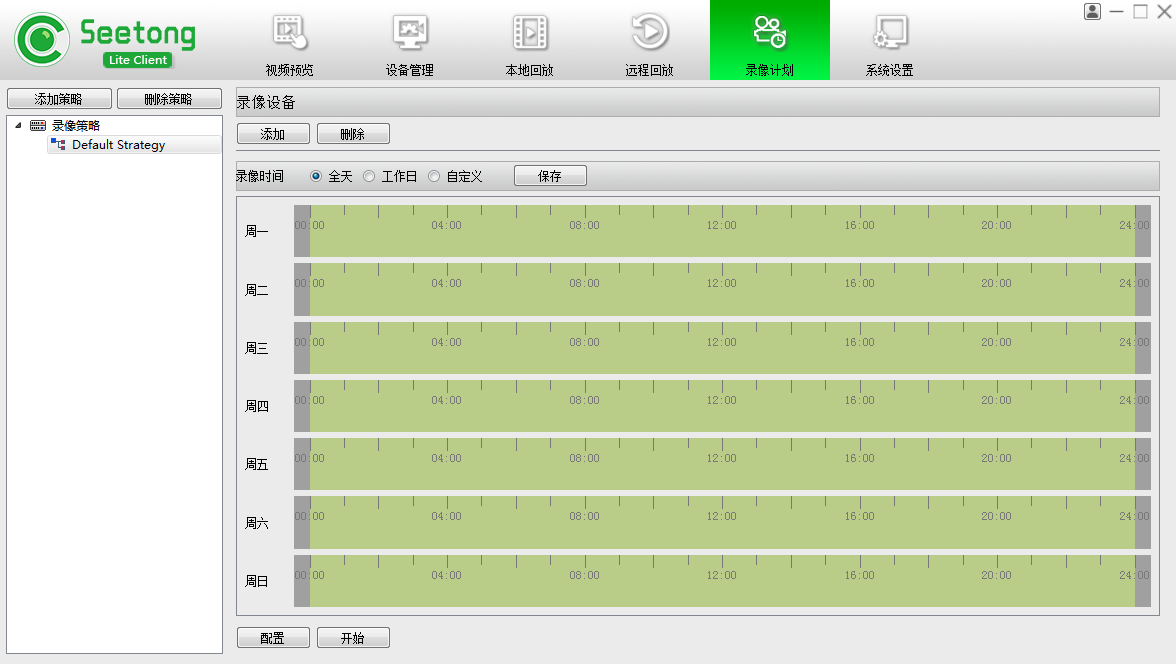Open configuration via the 配置 button
This screenshot has width=1176, height=664.
272,637
